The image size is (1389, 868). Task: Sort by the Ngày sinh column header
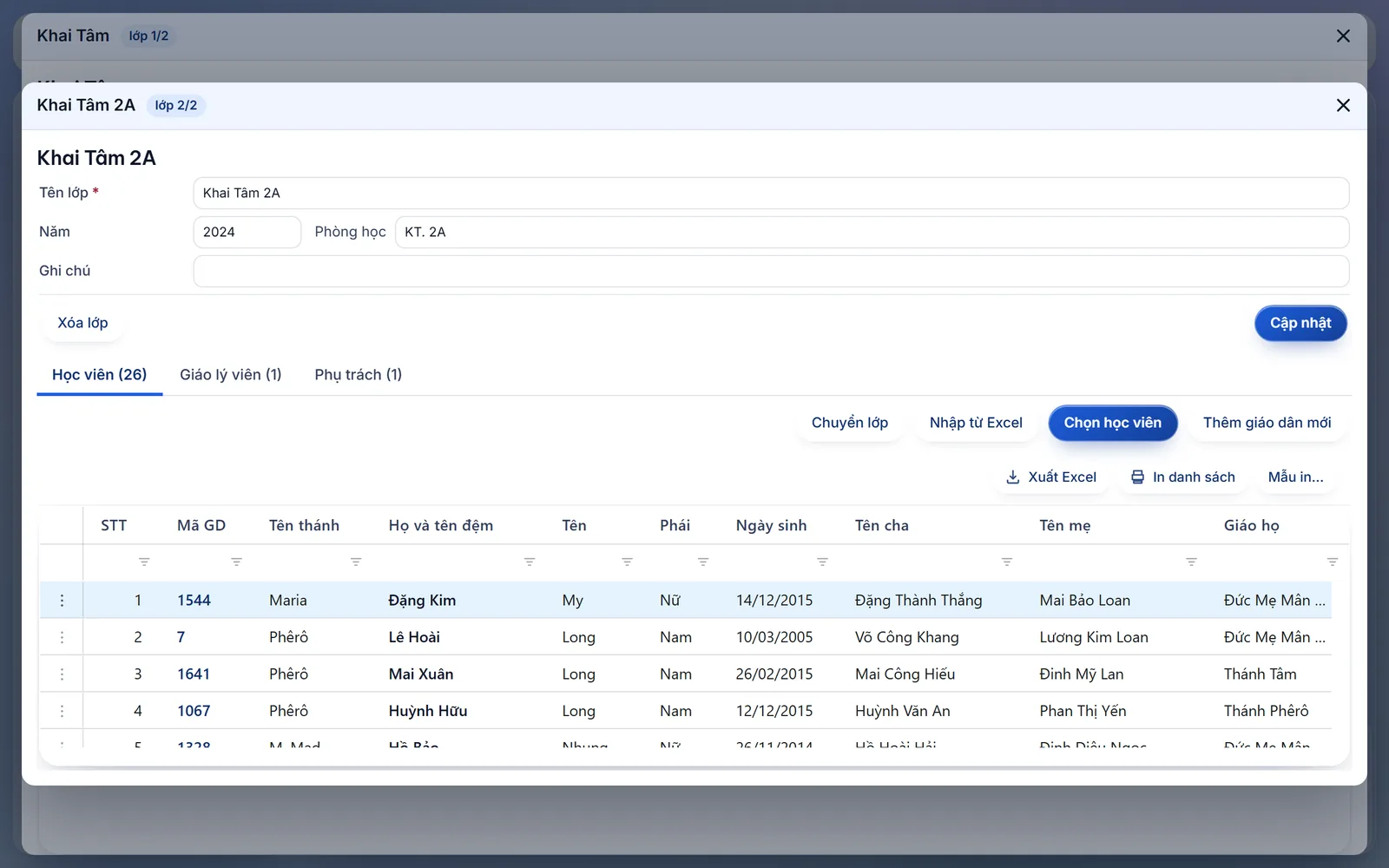771,525
